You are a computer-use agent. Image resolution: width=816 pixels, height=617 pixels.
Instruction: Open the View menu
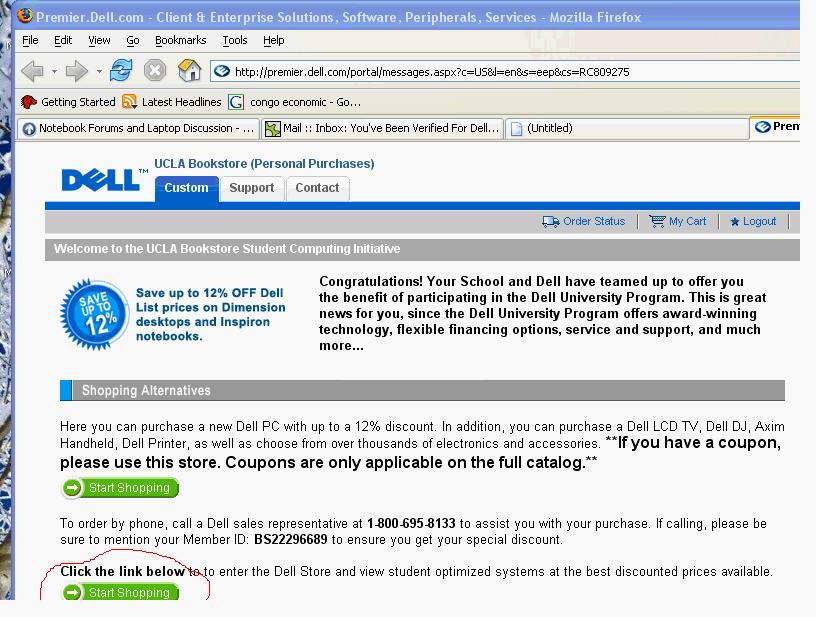(99, 40)
